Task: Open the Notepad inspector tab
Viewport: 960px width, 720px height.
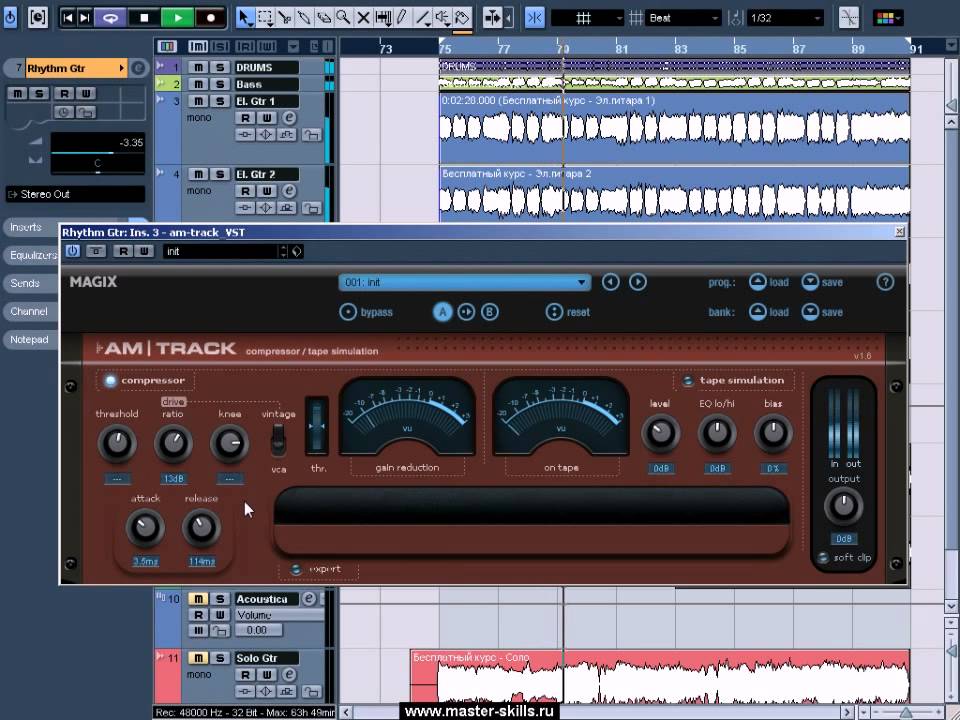Action: [31, 340]
